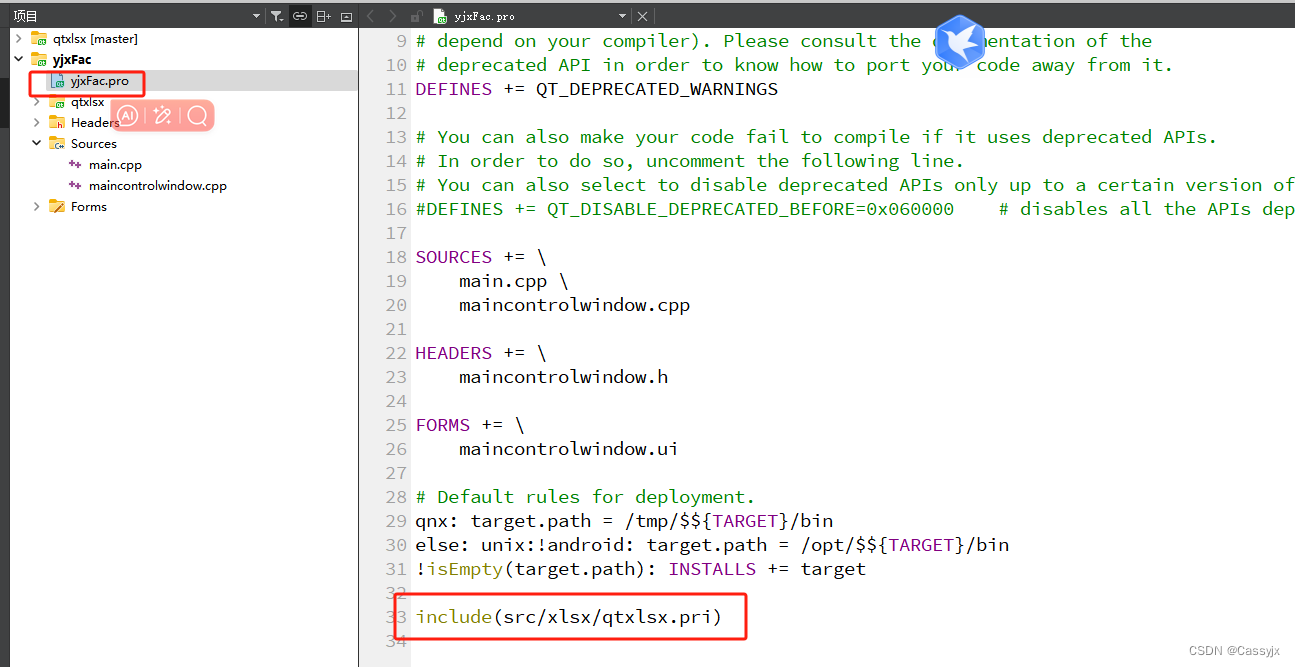1295x667 pixels.
Task: Go forward in editor navigation history
Action: [x=392, y=16]
